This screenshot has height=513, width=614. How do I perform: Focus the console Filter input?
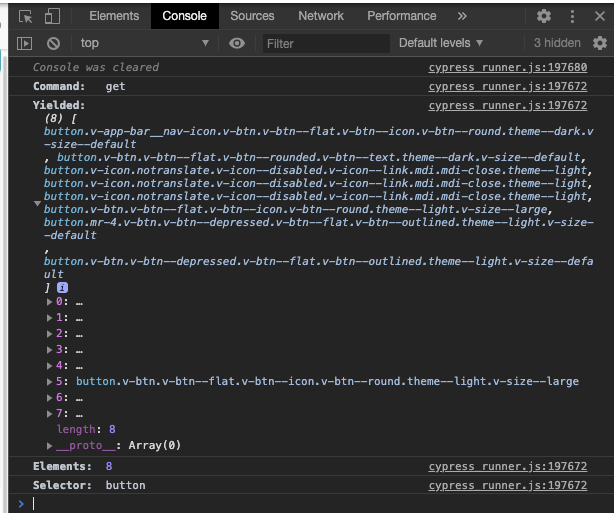[x=326, y=43]
